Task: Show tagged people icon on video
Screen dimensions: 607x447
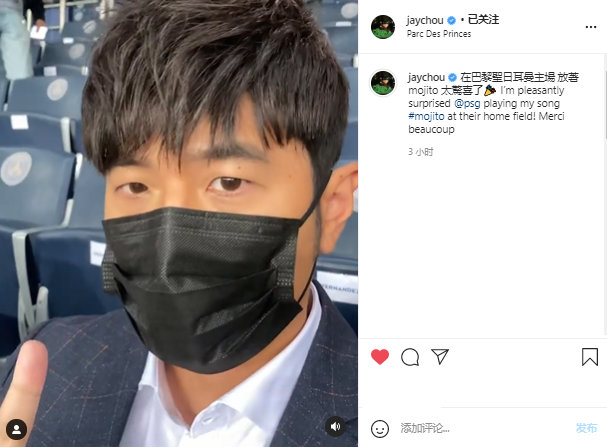Action: 17,429
